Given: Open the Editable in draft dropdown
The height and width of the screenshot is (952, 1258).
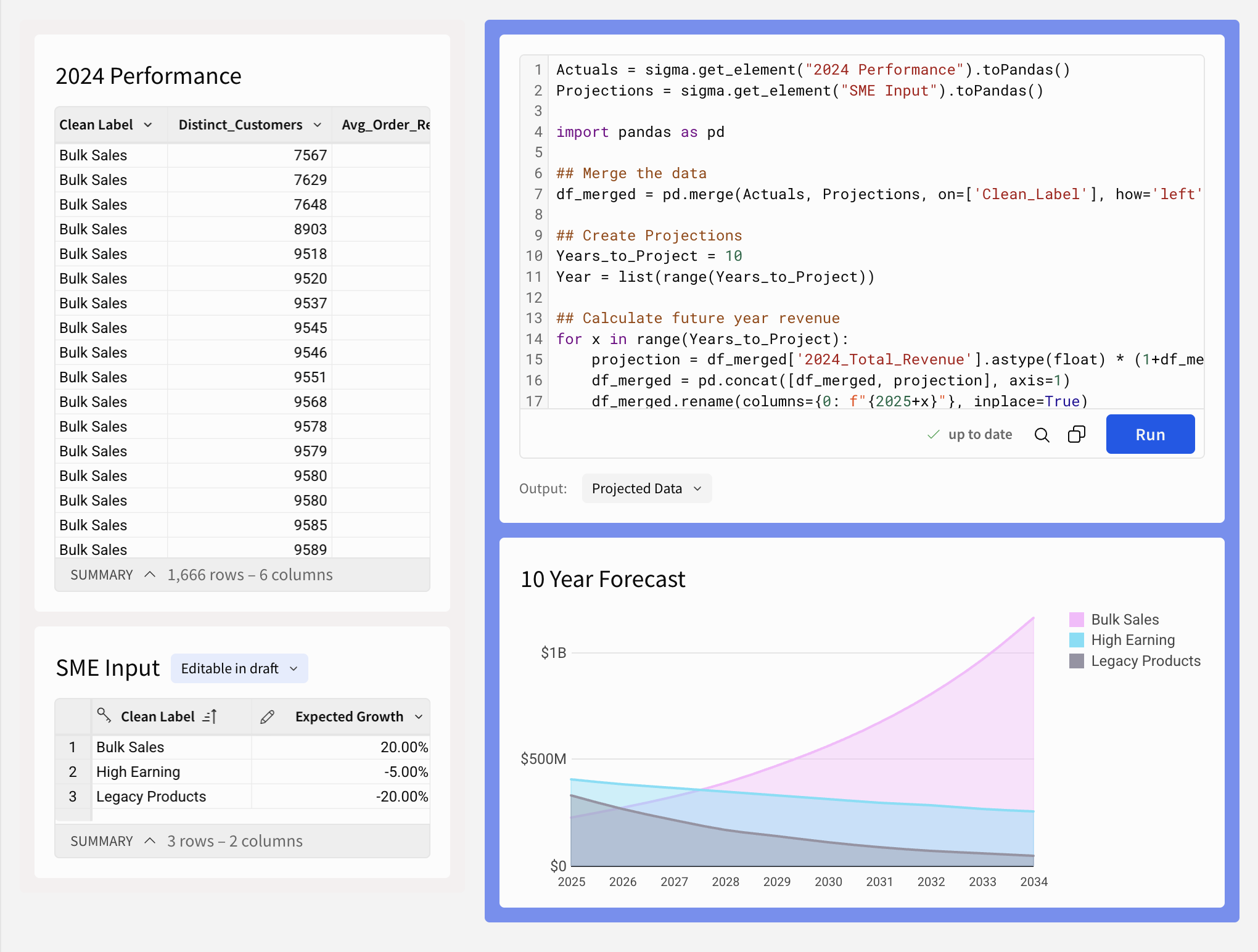Looking at the screenshot, I should [239, 668].
